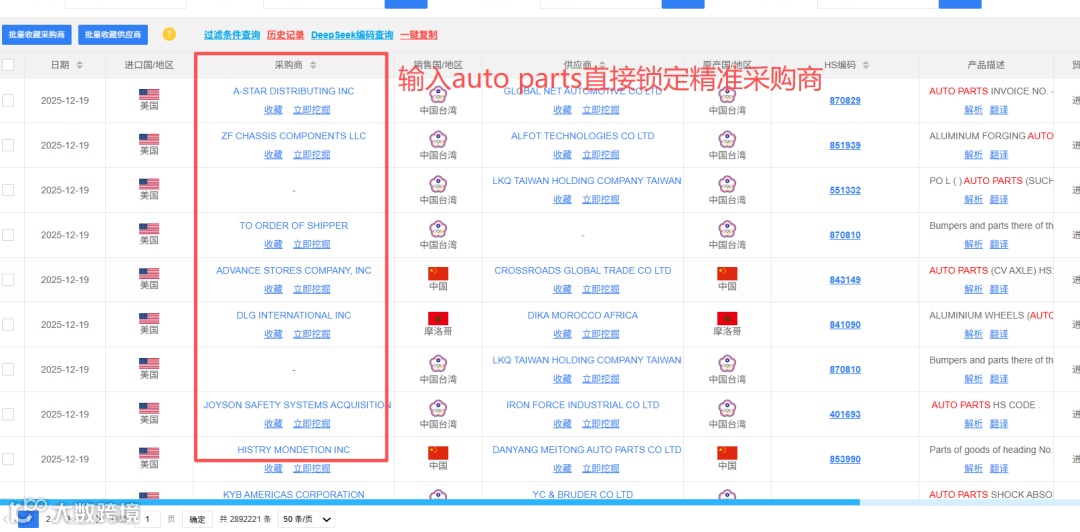This screenshot has height=532, width=1080.
Task: Click 批量收藏供应商 button
Action: point(113,34)
